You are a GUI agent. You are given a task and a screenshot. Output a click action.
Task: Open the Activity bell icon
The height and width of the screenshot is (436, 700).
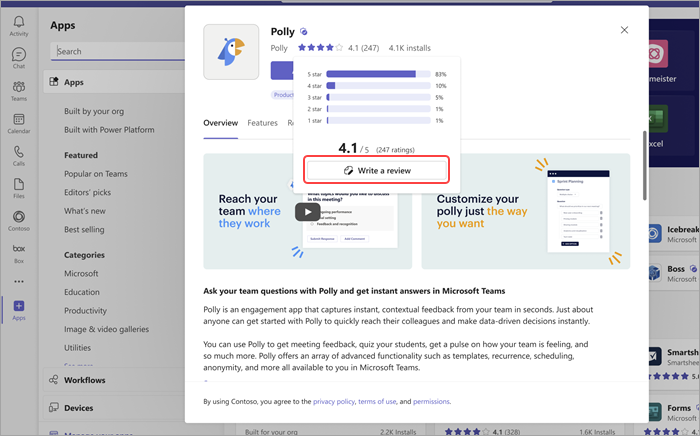click(19, 21)
